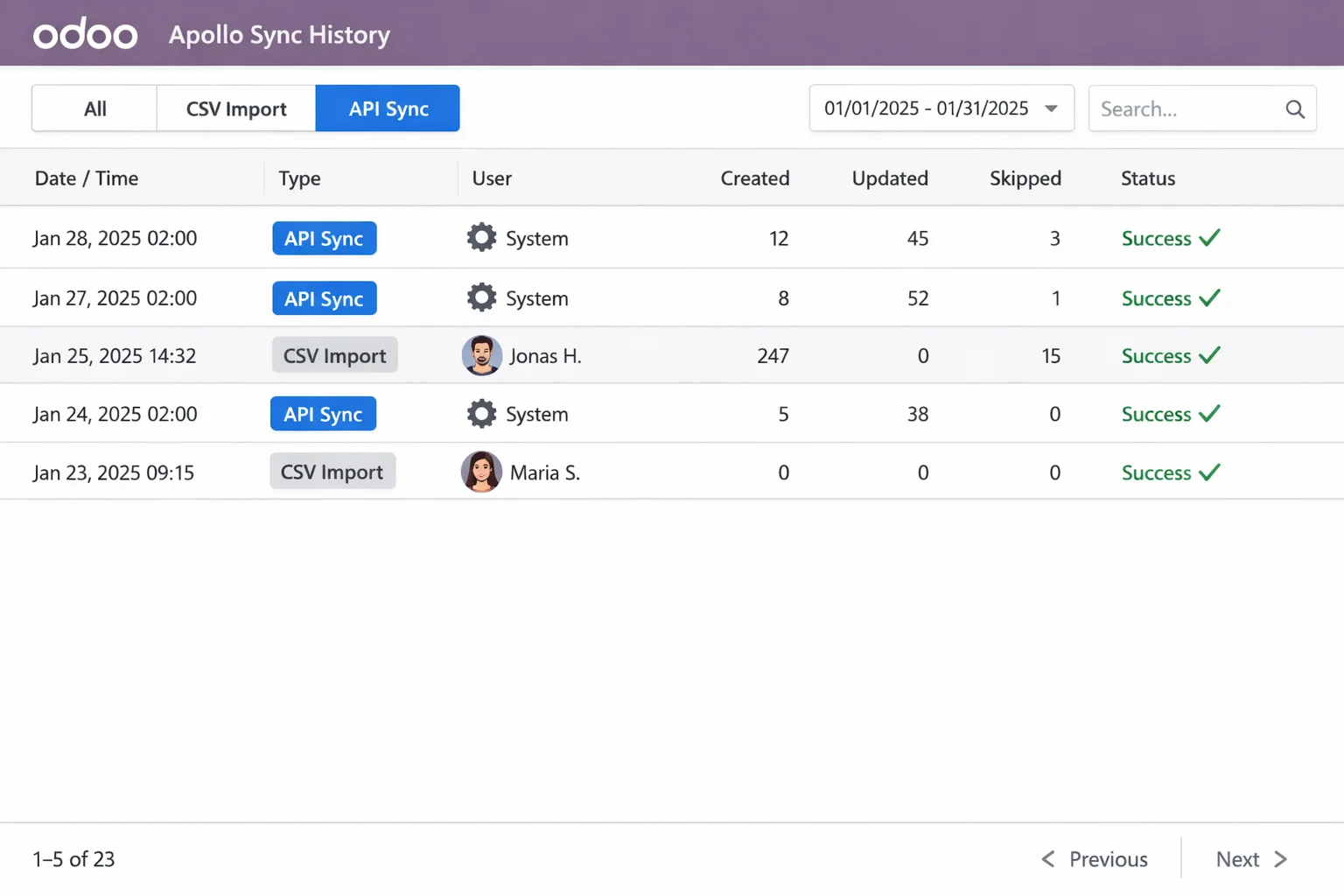Click the System gear icon for Jan 24
The width and height of the screenshot is (1344, 896).
click(481, 413)
